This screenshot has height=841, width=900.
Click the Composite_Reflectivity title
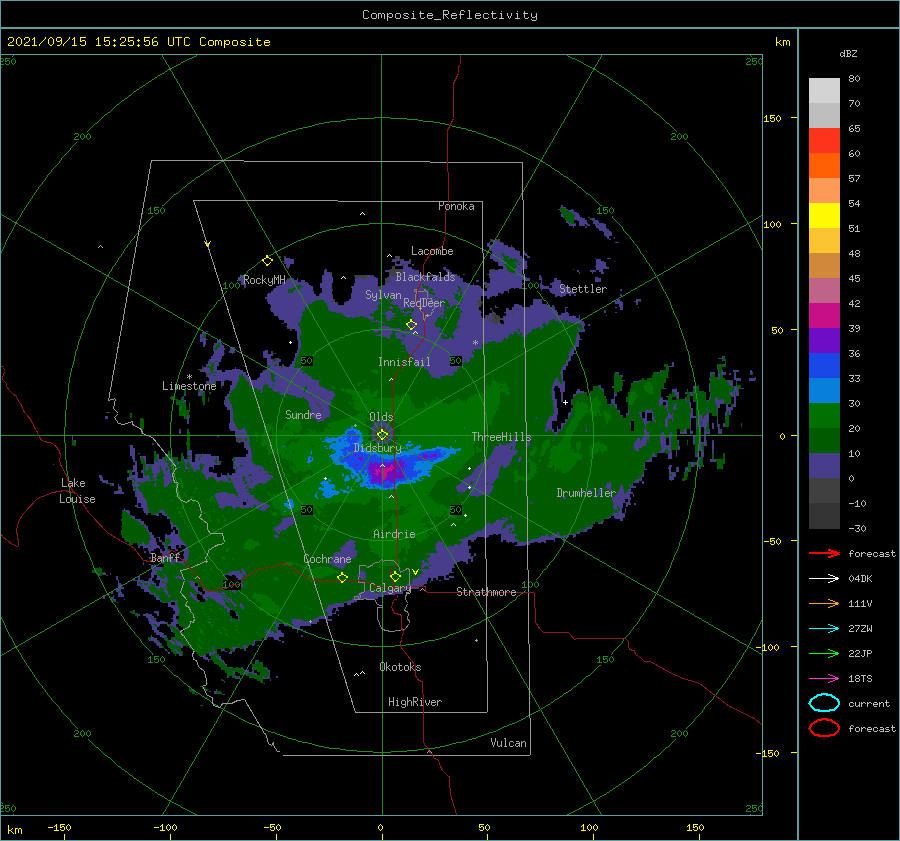[450, 15]
